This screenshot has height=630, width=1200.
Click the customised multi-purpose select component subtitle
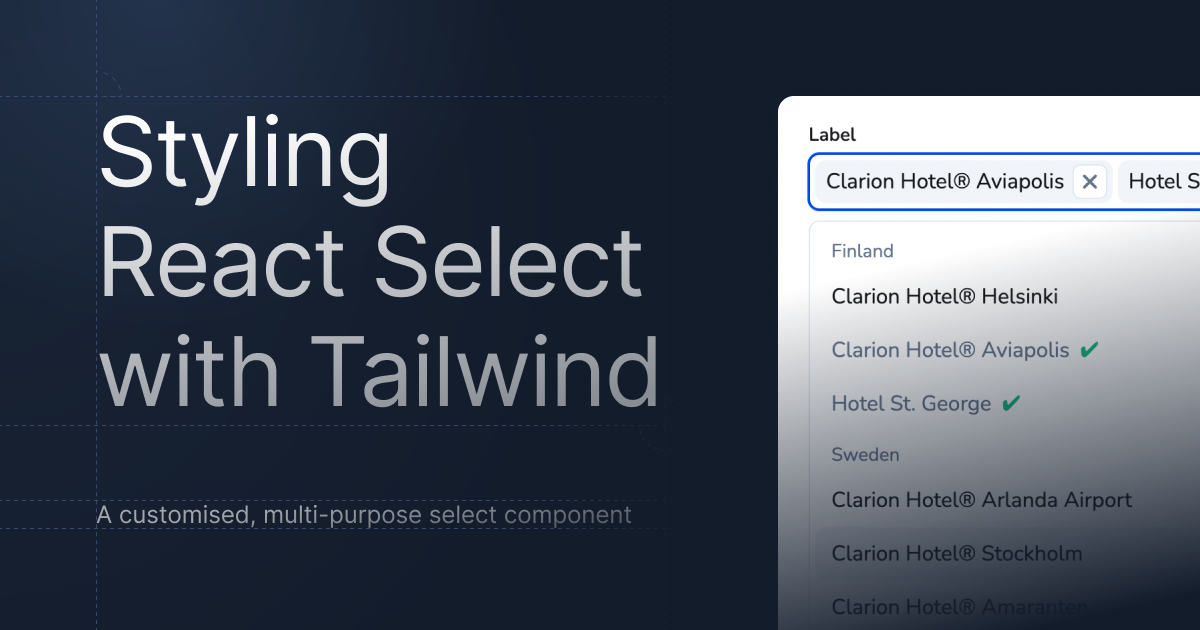(364, 515)
